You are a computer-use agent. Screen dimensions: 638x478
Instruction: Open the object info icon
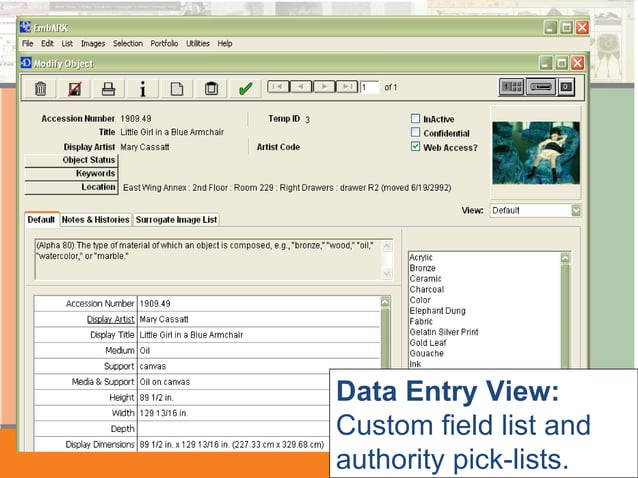click(142, 88)
